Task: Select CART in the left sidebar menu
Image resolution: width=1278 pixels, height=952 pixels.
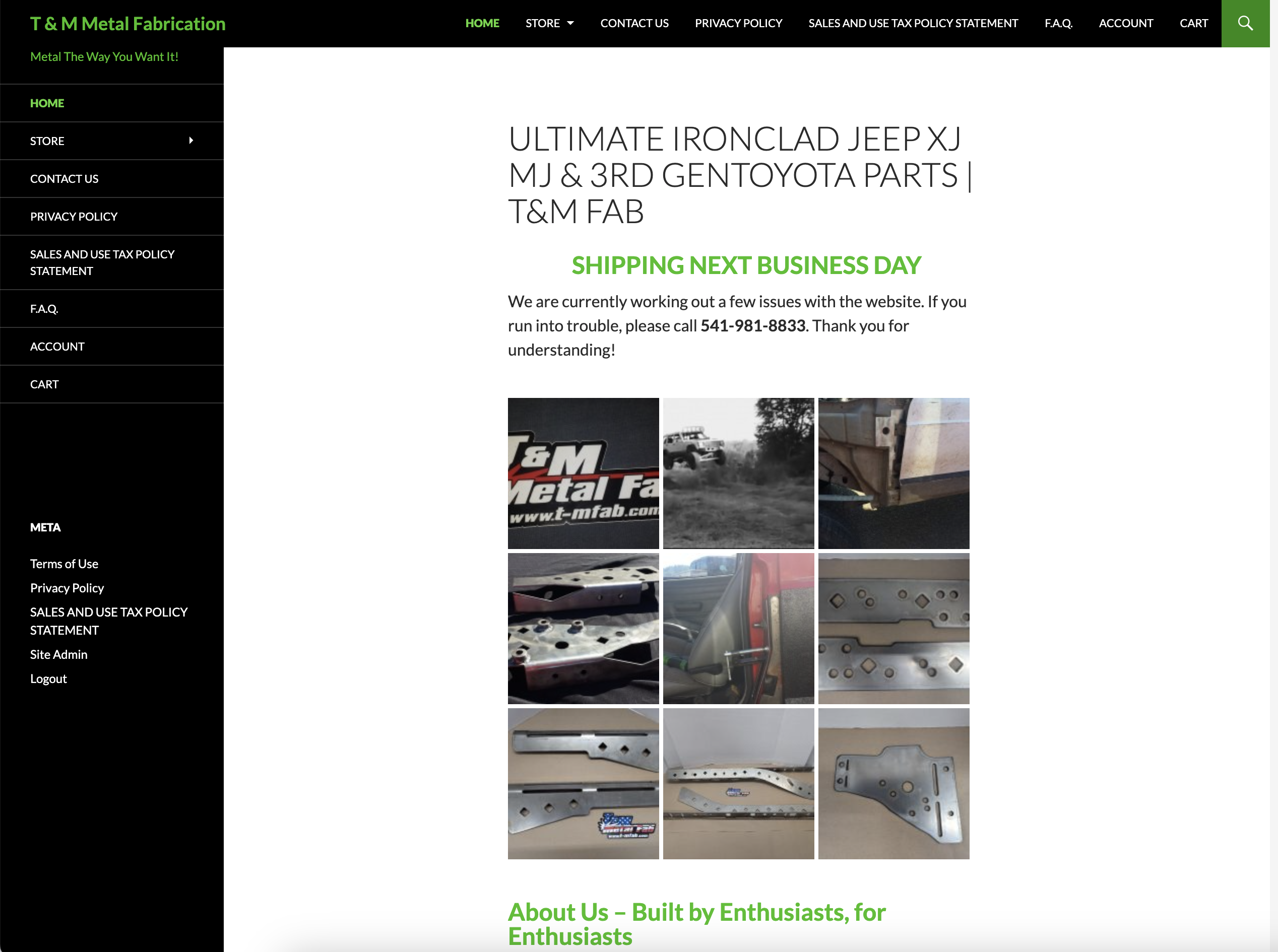Action: coord(112,384)
